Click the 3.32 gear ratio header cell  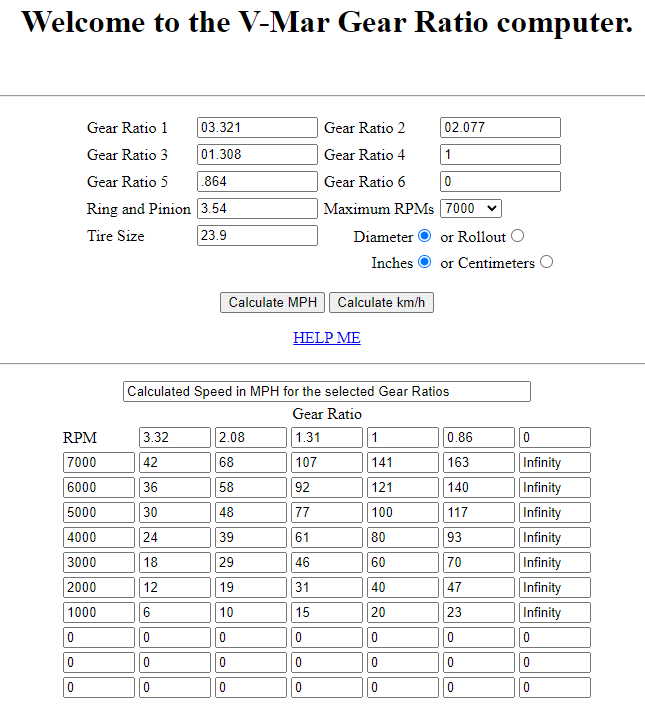tap(175, 437)
